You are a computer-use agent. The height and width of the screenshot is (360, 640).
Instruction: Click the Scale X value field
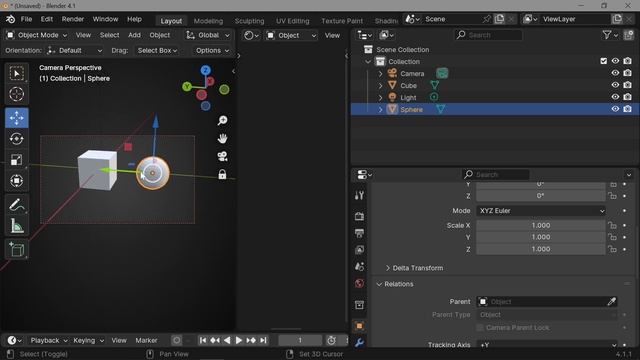click(x=541, y=225)
